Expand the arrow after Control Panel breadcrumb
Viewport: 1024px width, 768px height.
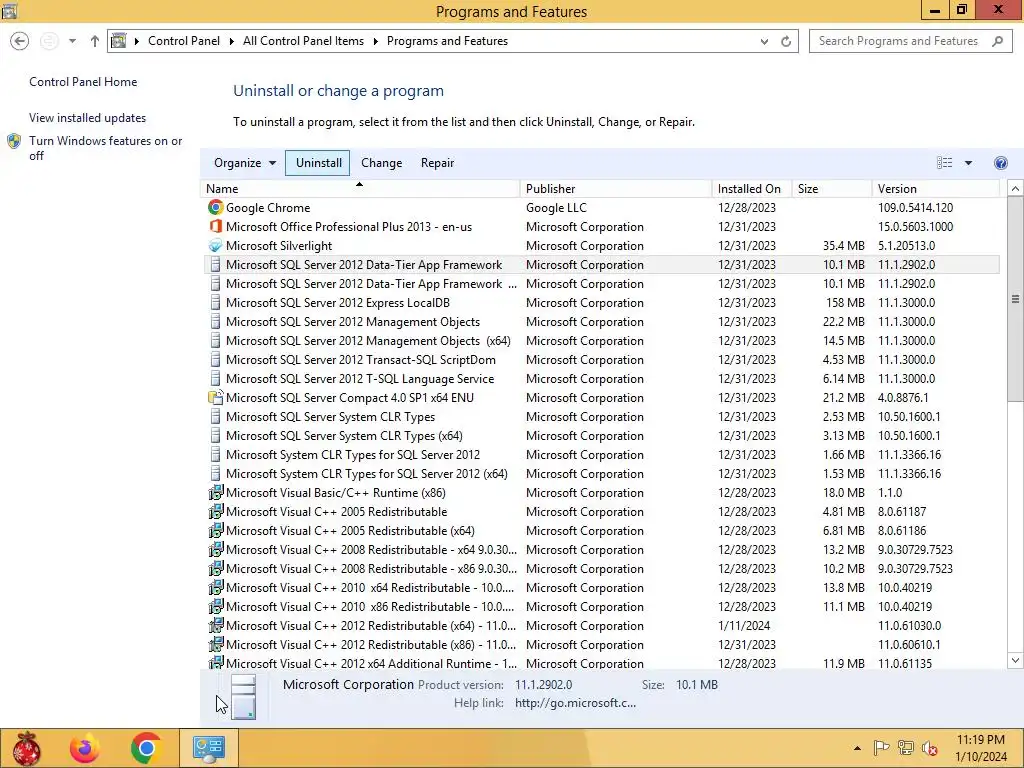232,41
